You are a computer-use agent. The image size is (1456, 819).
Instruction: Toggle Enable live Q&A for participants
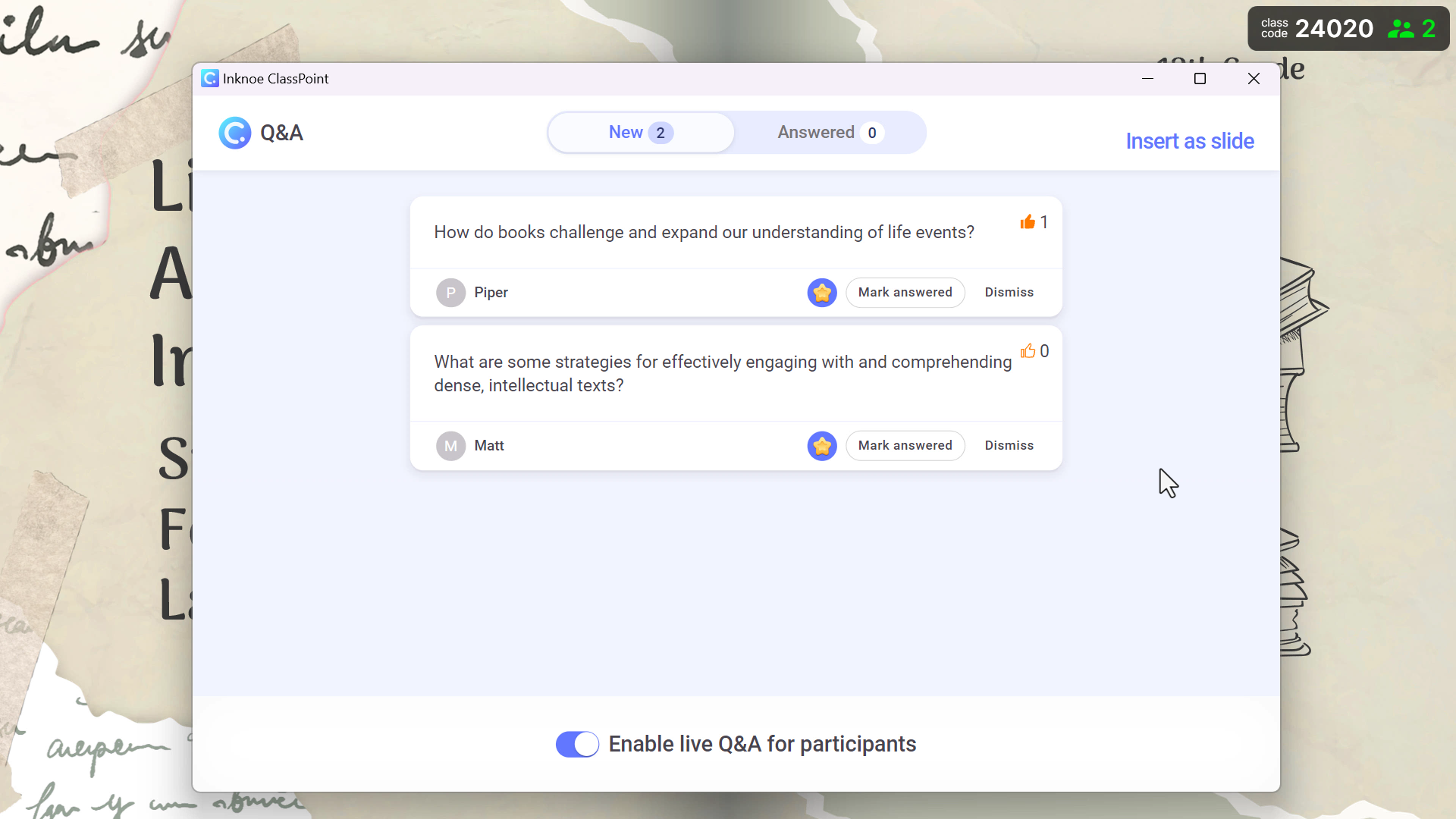[x=577, y=743]
